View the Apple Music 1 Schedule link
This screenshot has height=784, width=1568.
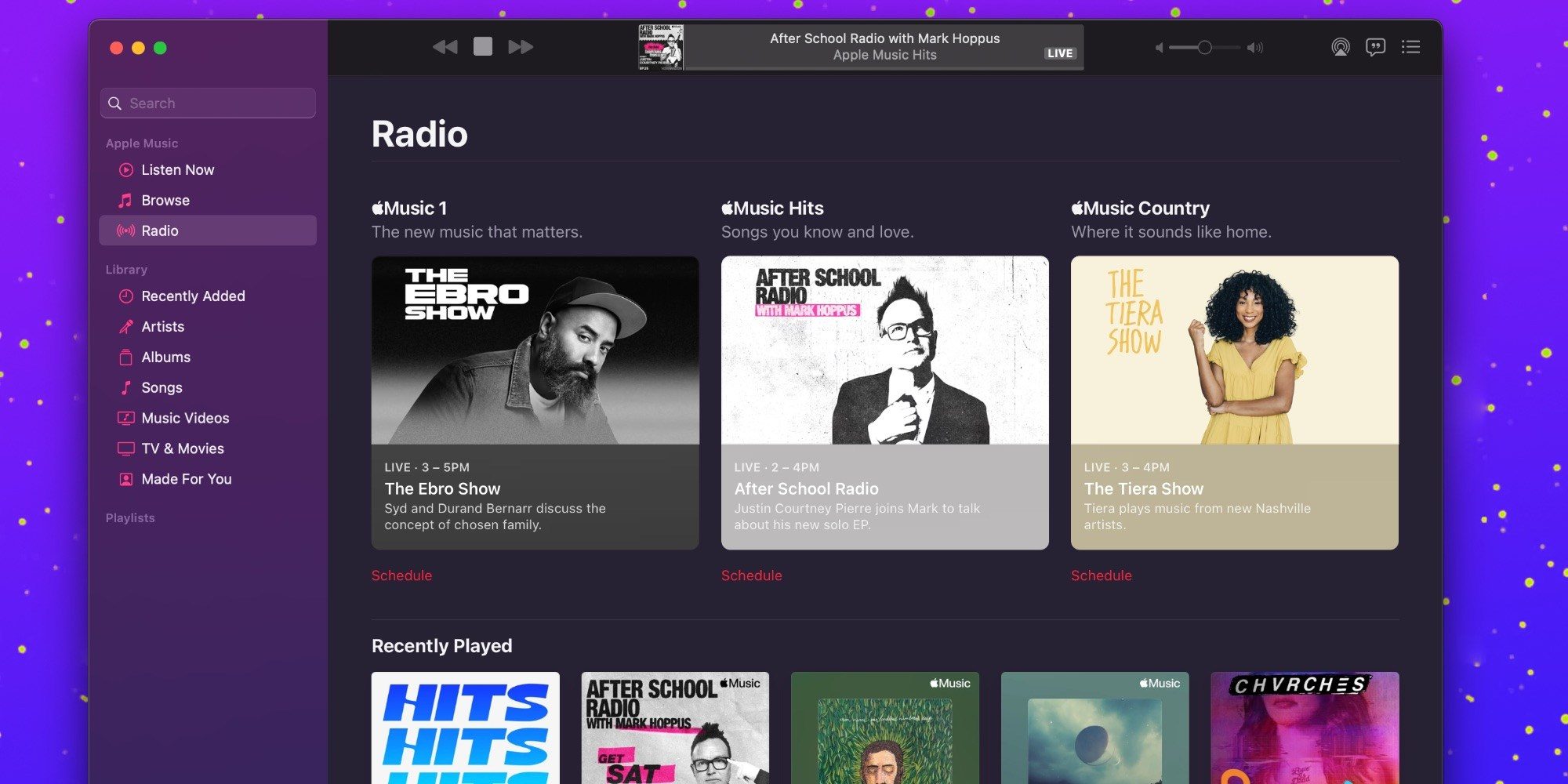(401, 575)
